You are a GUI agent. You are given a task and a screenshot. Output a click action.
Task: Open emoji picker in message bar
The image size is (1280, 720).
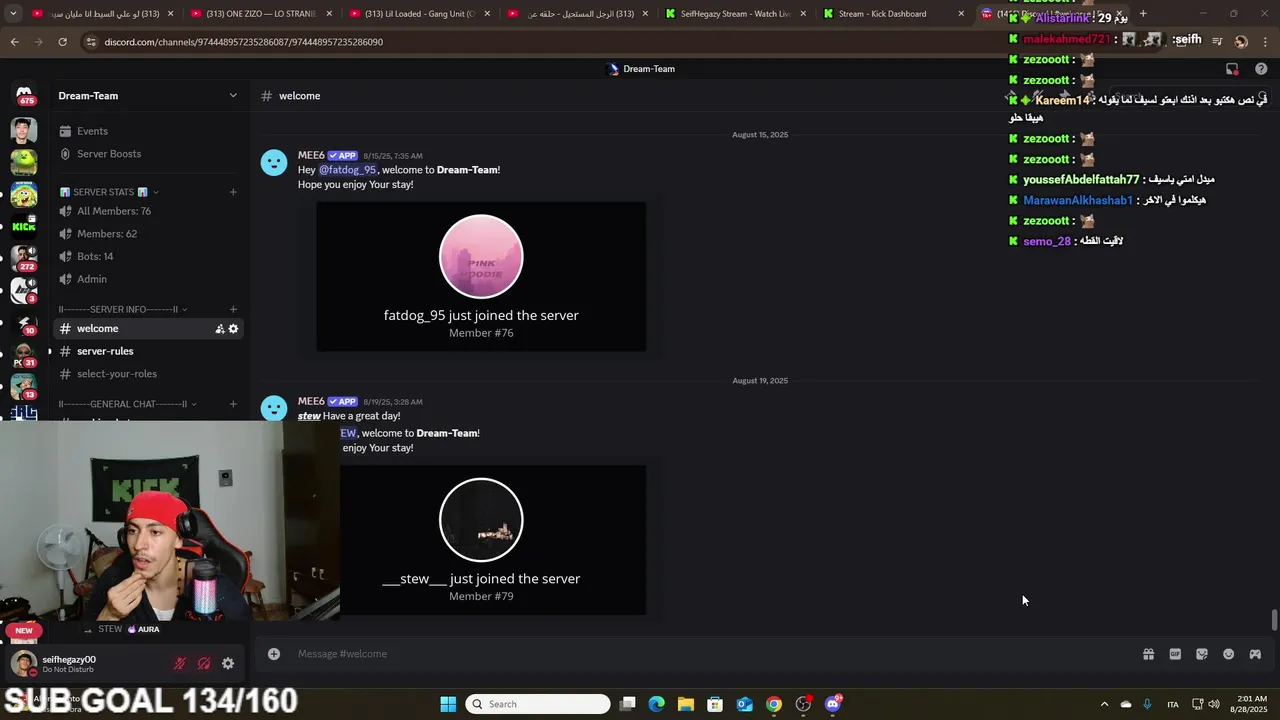(1229, 654)
